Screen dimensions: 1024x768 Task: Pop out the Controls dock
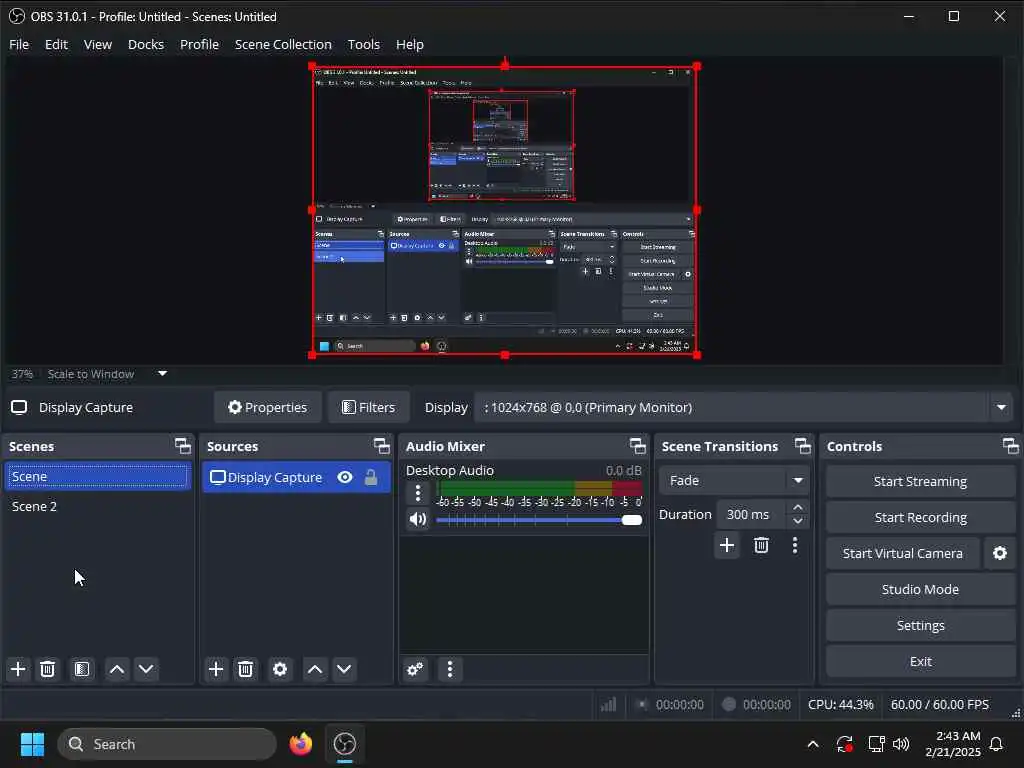[1010, 446]
